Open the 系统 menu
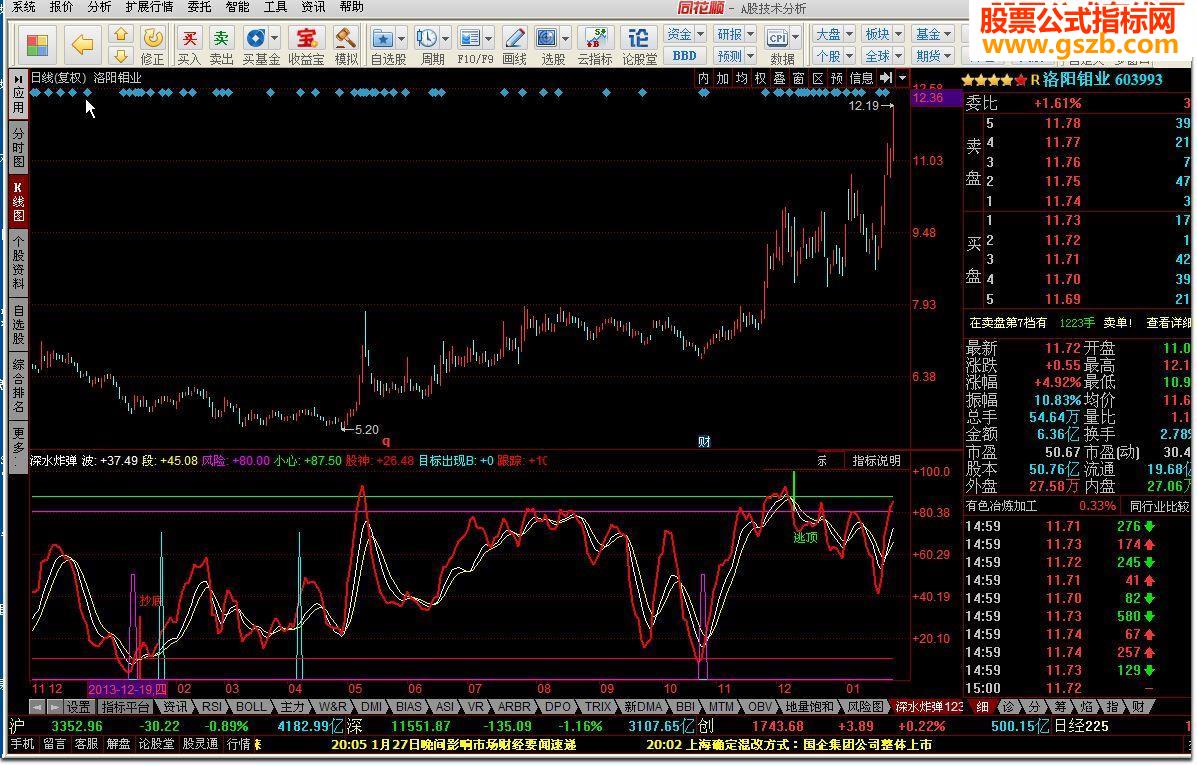1197x765 pixels. click(x=23, y=7)
